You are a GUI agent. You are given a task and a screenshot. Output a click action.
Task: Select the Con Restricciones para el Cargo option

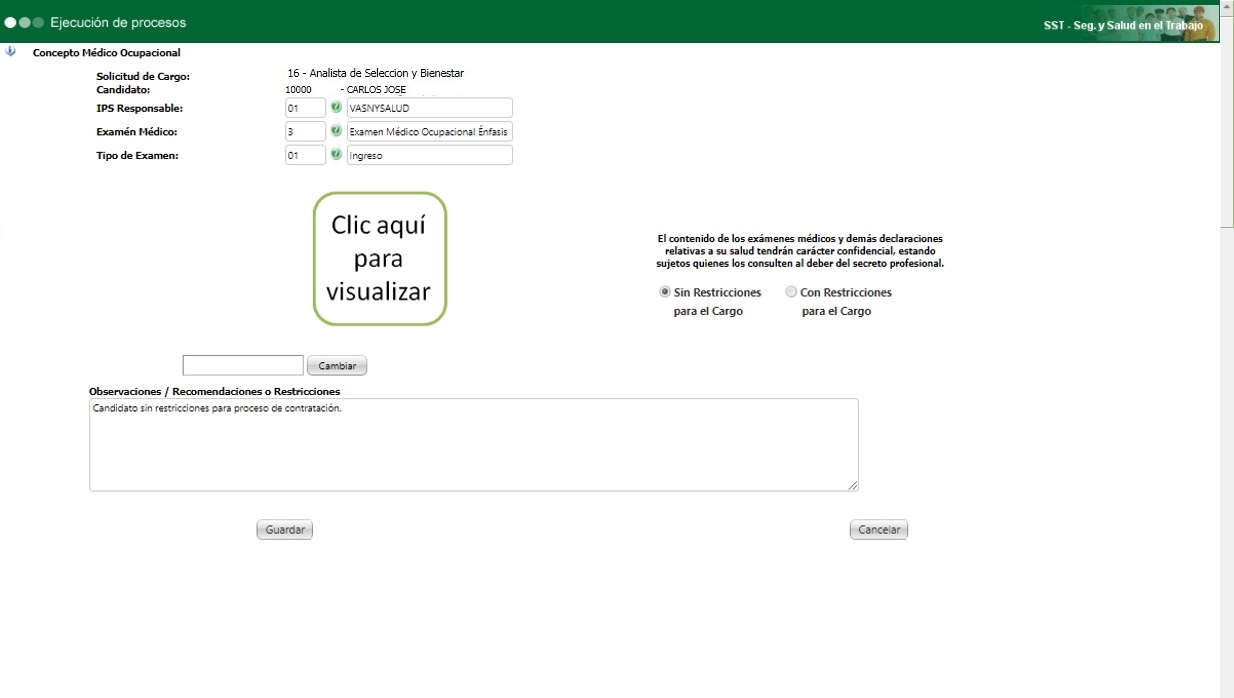coord(791,292)
